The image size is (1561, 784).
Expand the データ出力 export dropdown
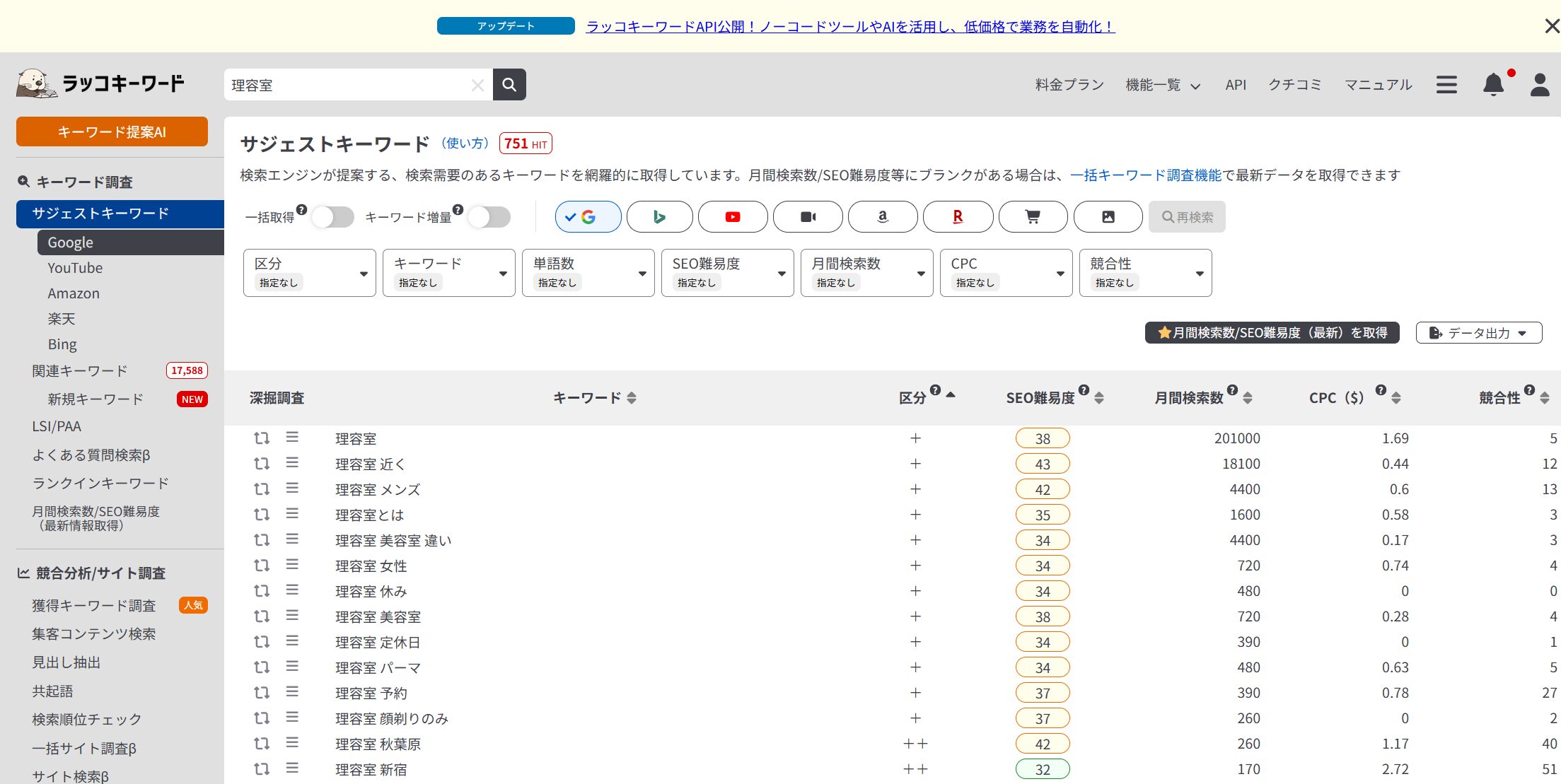click(x=1478, y=332)
